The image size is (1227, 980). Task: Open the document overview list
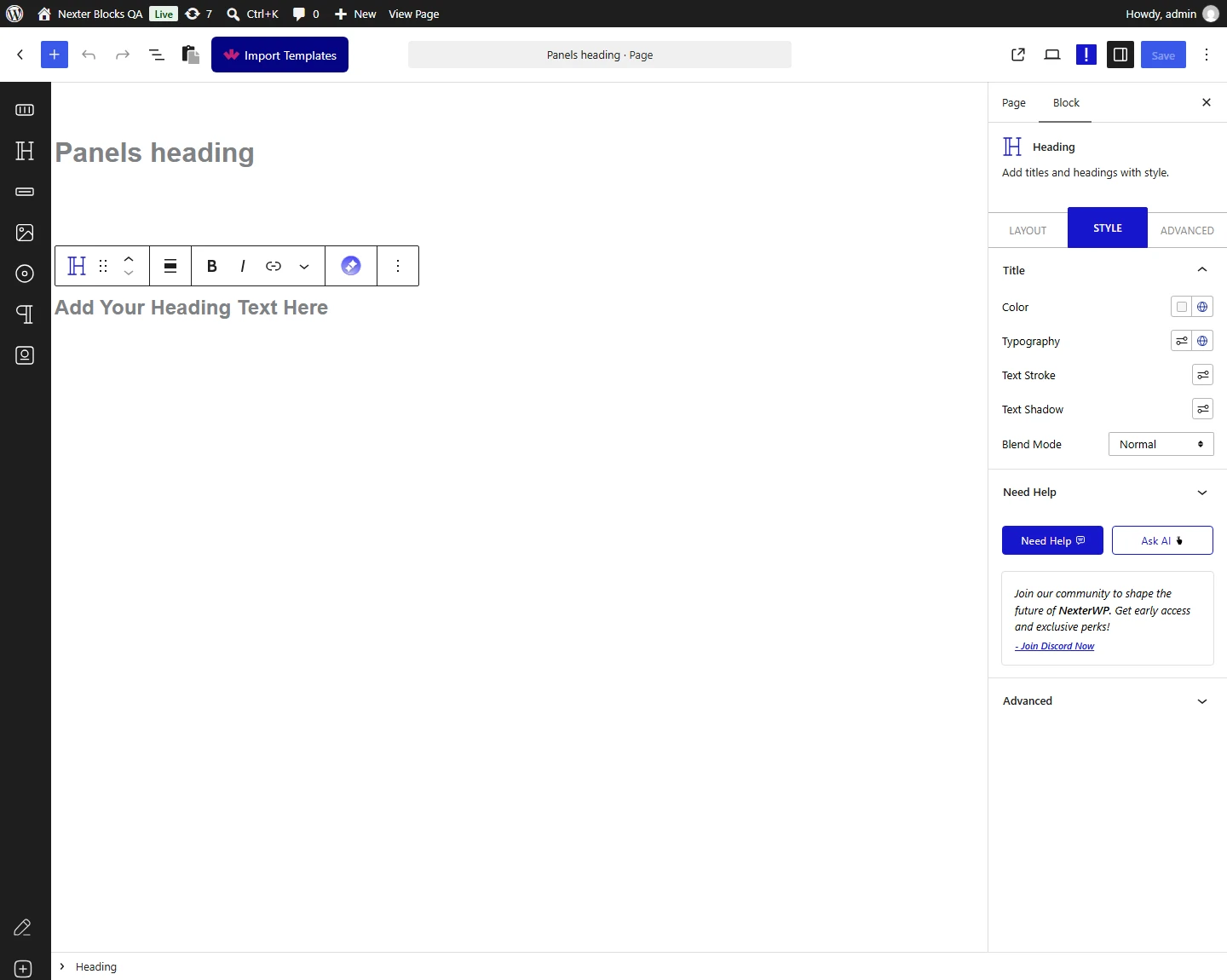click(157, 55)
